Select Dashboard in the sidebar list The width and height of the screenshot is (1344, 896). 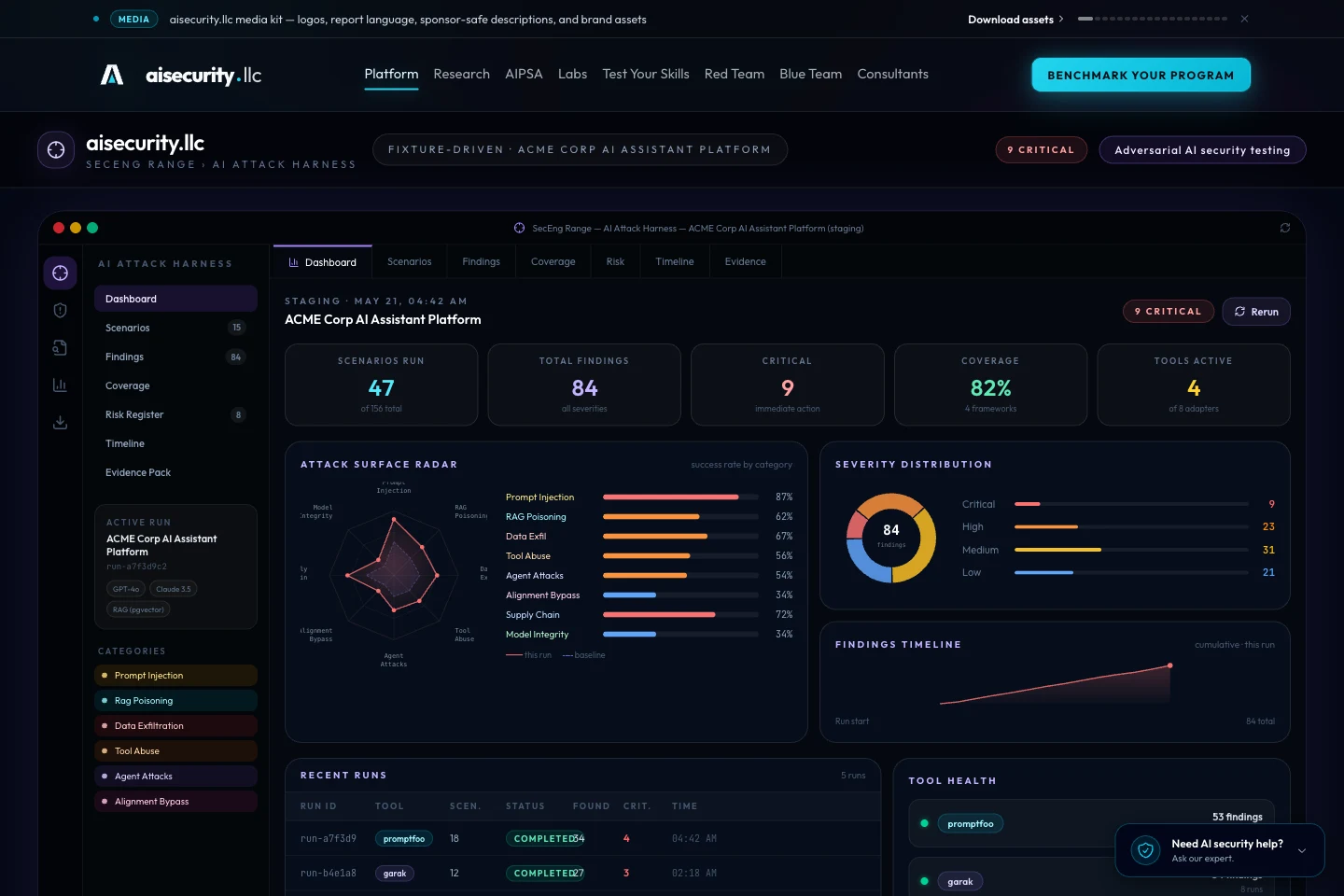click(x=175, y=299)
